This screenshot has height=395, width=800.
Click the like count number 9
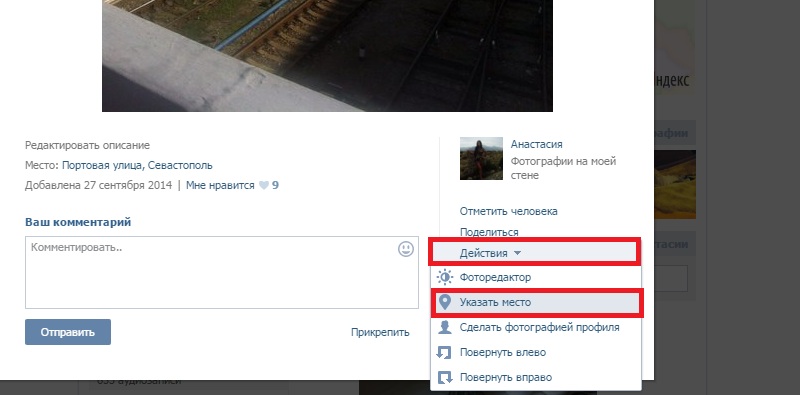(275, 185)
